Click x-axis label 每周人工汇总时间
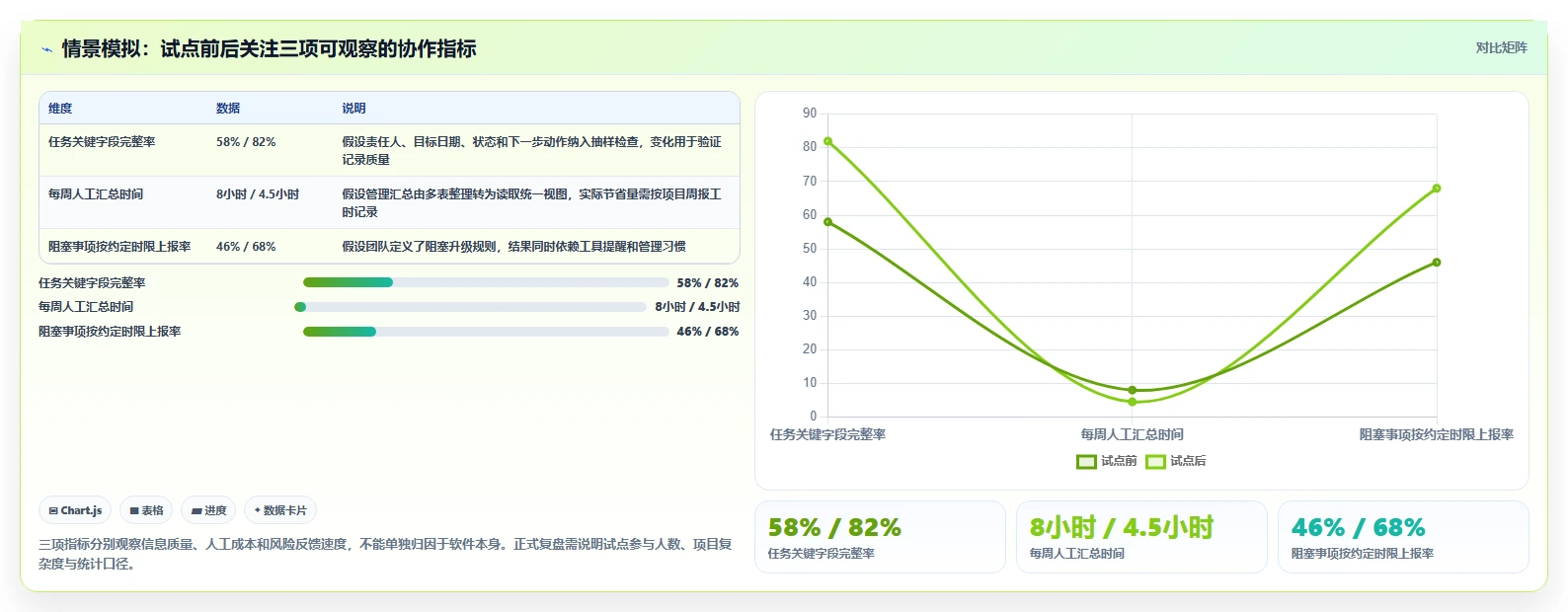Viewport: 1568px width, 612px height. click(1132, 434)
